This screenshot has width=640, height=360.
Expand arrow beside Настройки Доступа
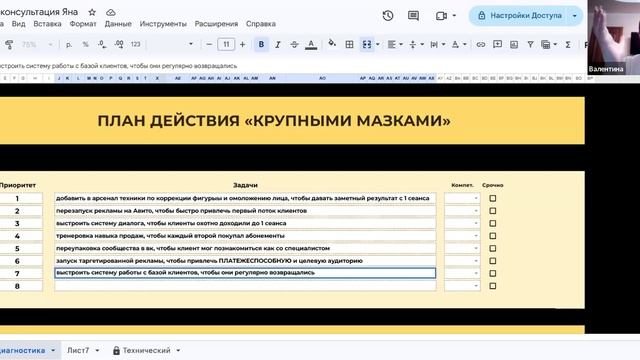(x=575, y=16)
